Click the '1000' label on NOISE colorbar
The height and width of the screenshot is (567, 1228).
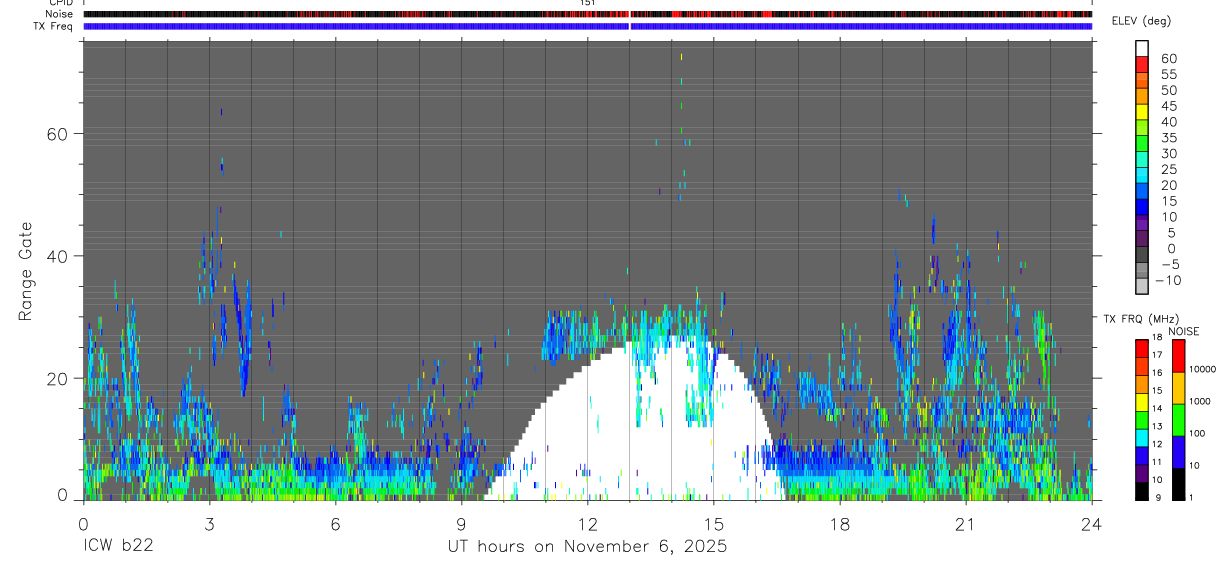click(x=1199, y=401)
